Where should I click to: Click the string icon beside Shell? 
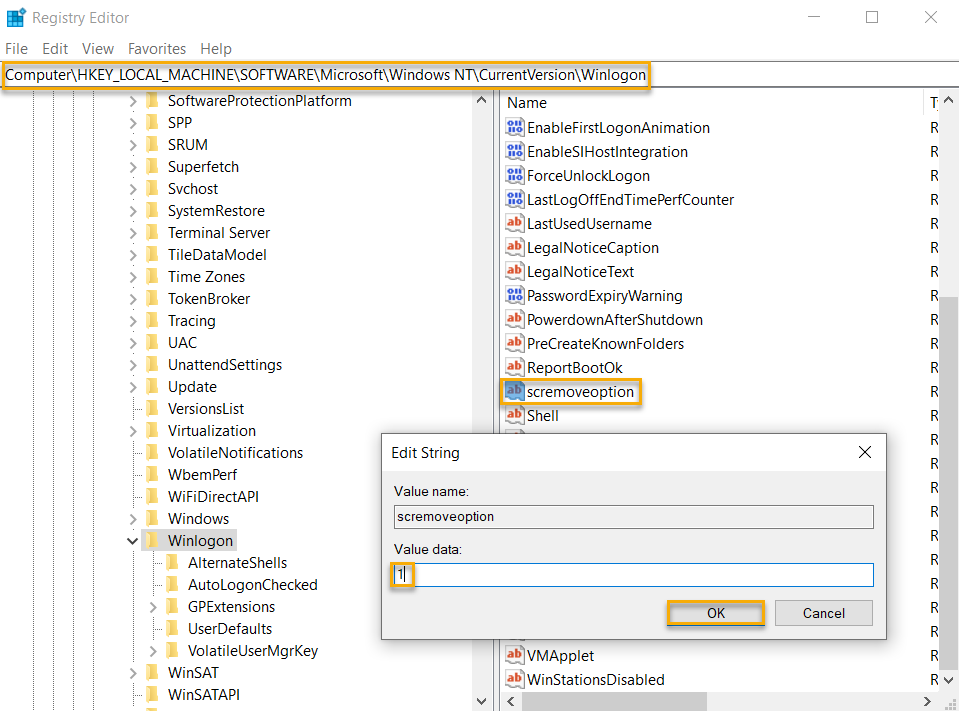pos(514,416)
